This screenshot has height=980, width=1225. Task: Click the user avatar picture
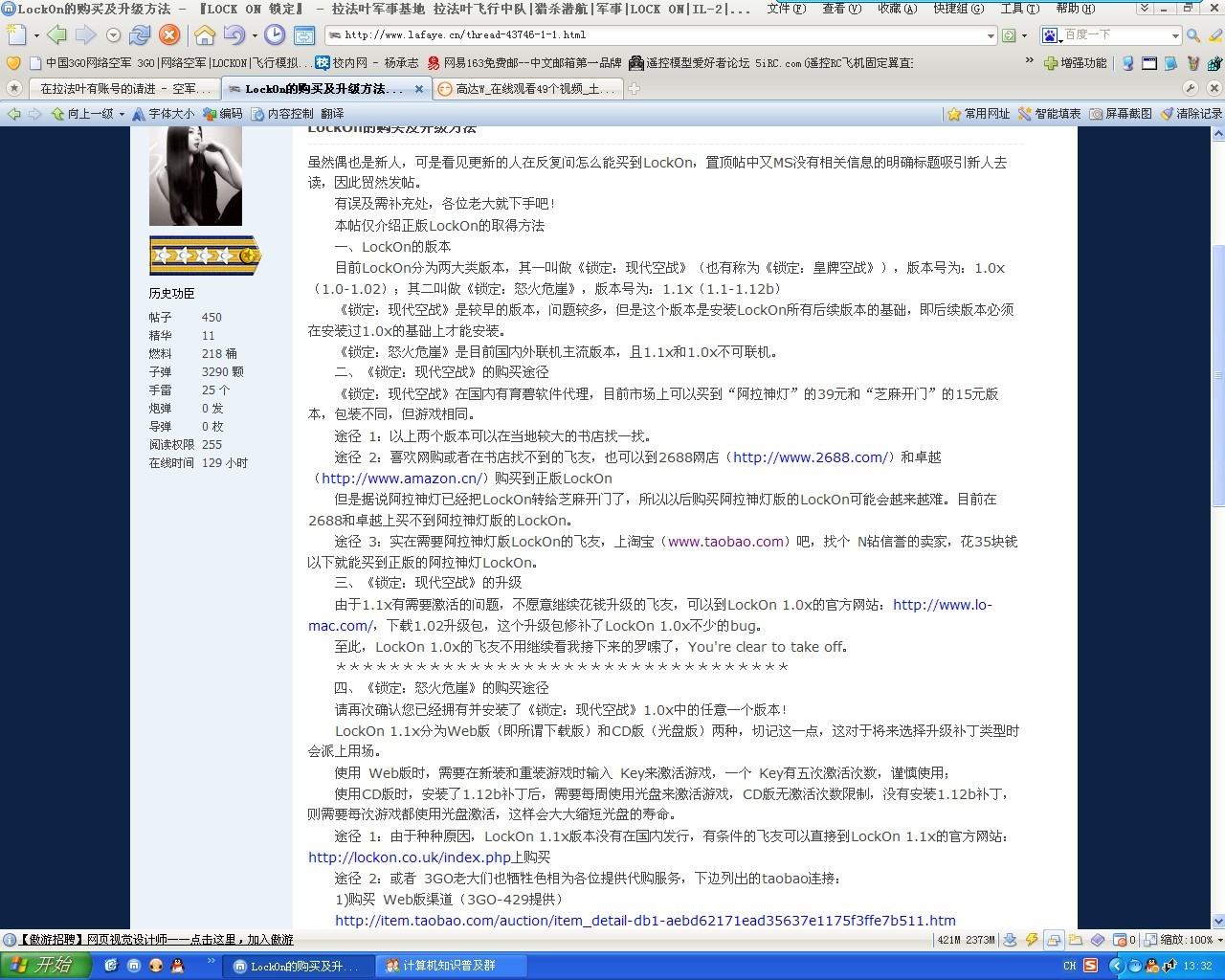click(196, 176)
